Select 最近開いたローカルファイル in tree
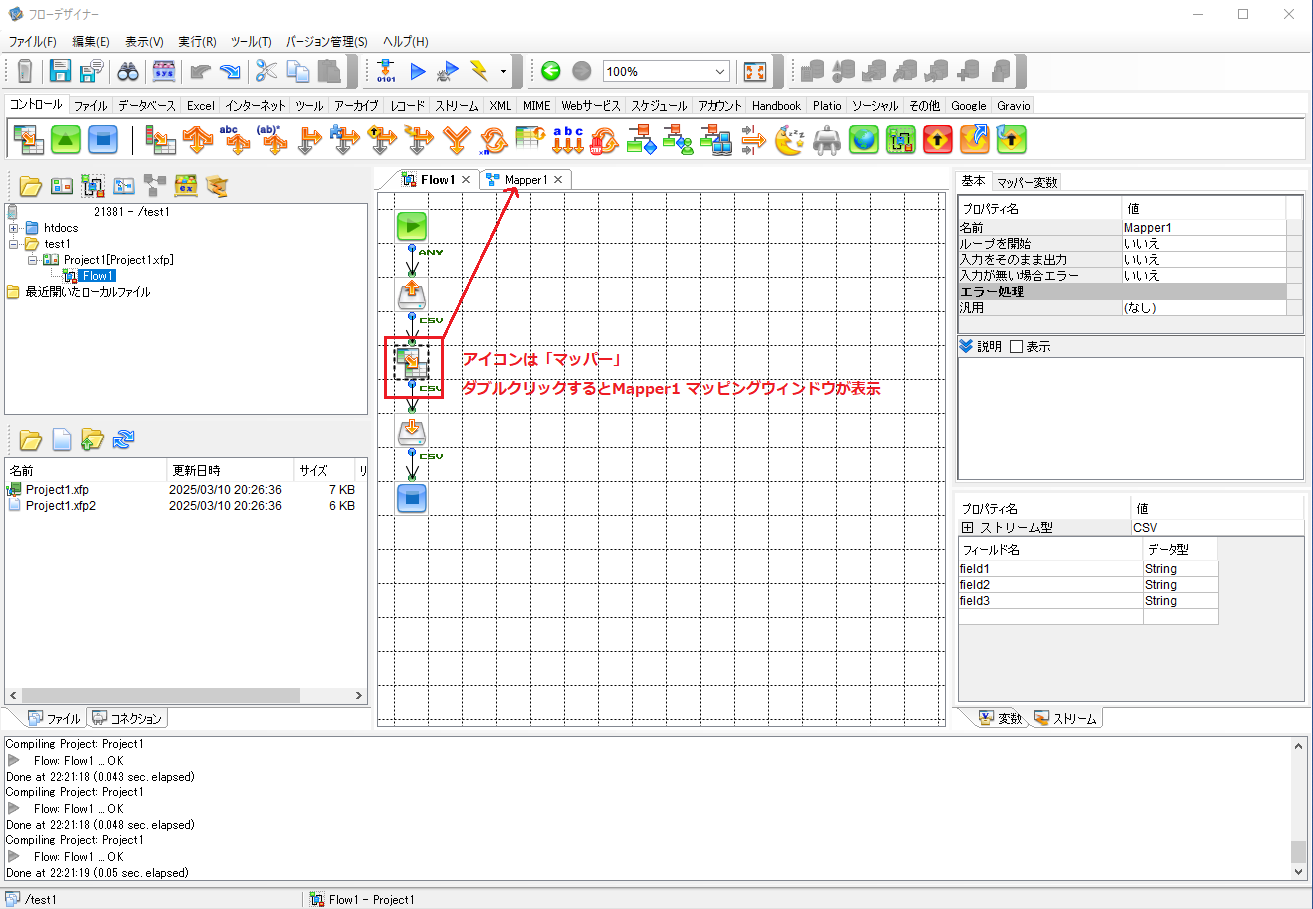Viewport: 1313px width, 909px height. tap(87, 292)
